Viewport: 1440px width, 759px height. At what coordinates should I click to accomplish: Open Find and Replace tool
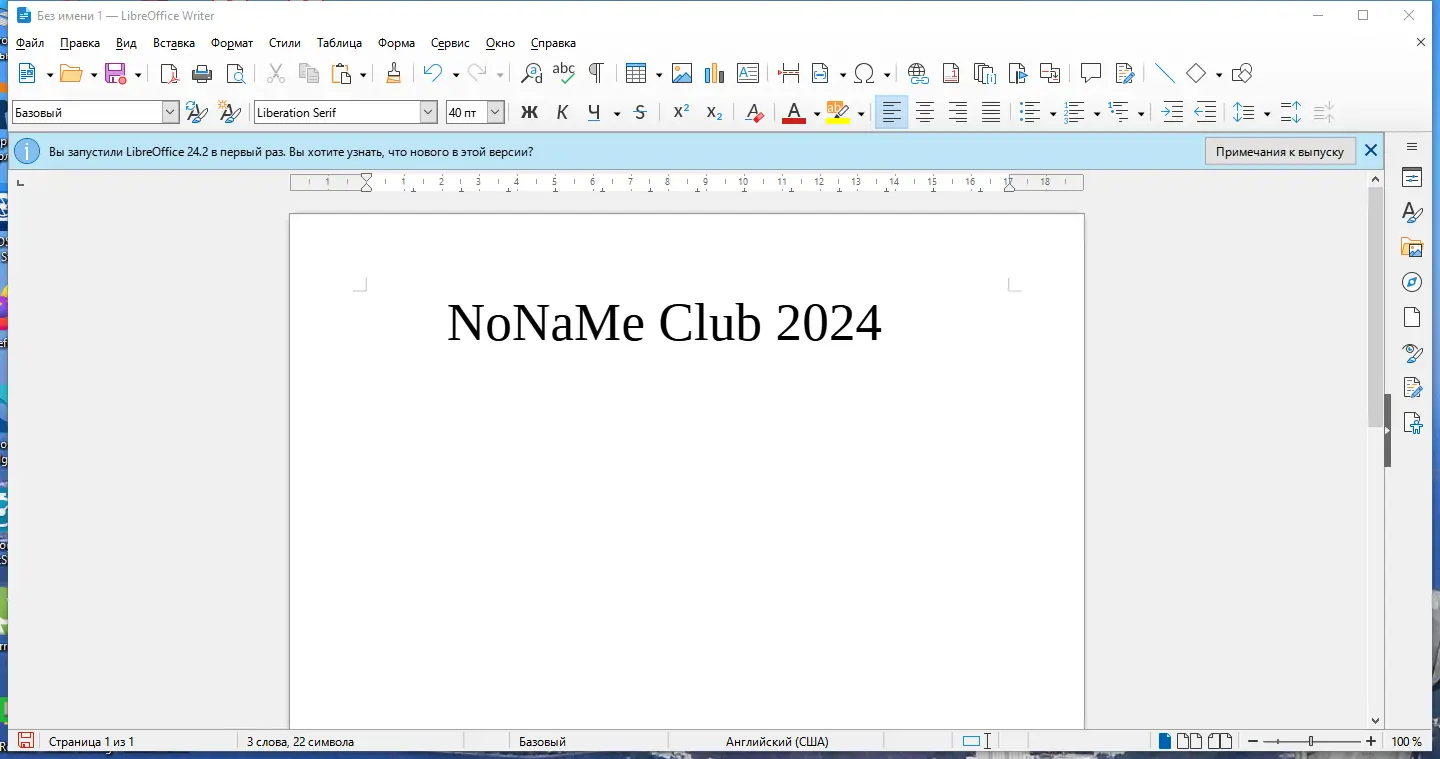tap(532, 73)
